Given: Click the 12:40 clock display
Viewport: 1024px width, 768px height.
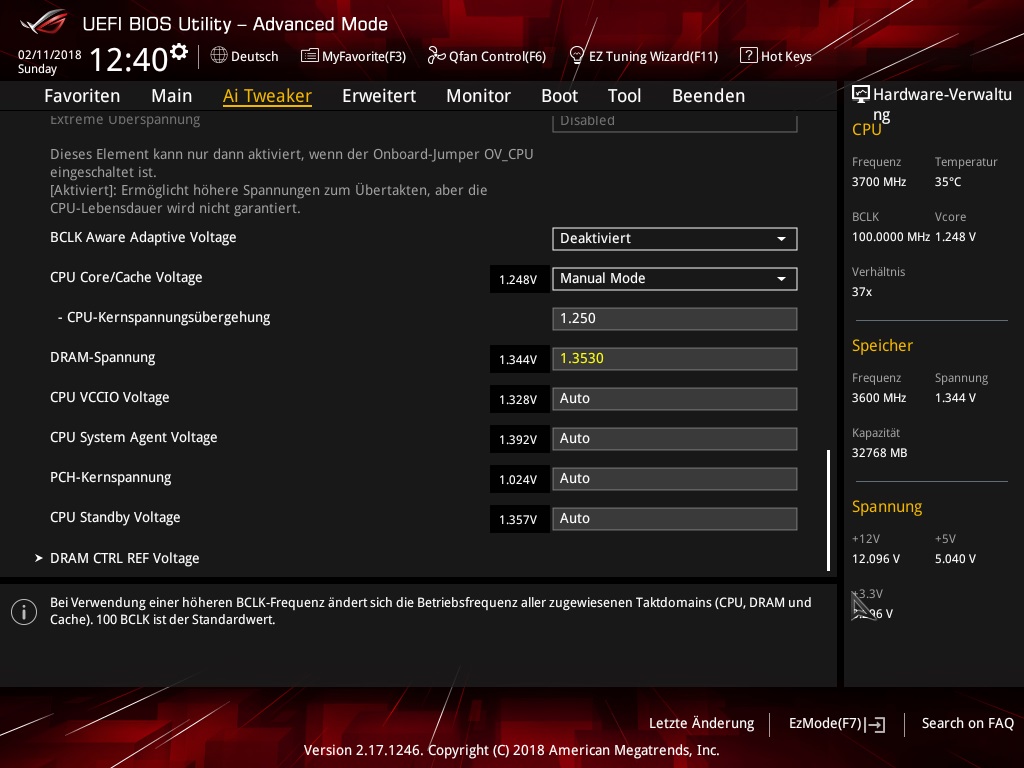Looking at the screenshot, I should click(x=129, y=59).
